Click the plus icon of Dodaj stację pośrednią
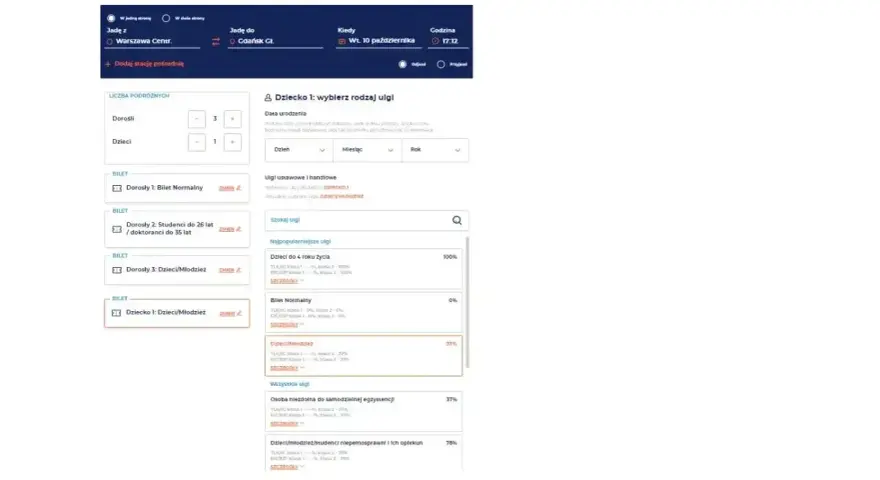The image size is (880, 480). pyautogui.click(x=108, y=64)
